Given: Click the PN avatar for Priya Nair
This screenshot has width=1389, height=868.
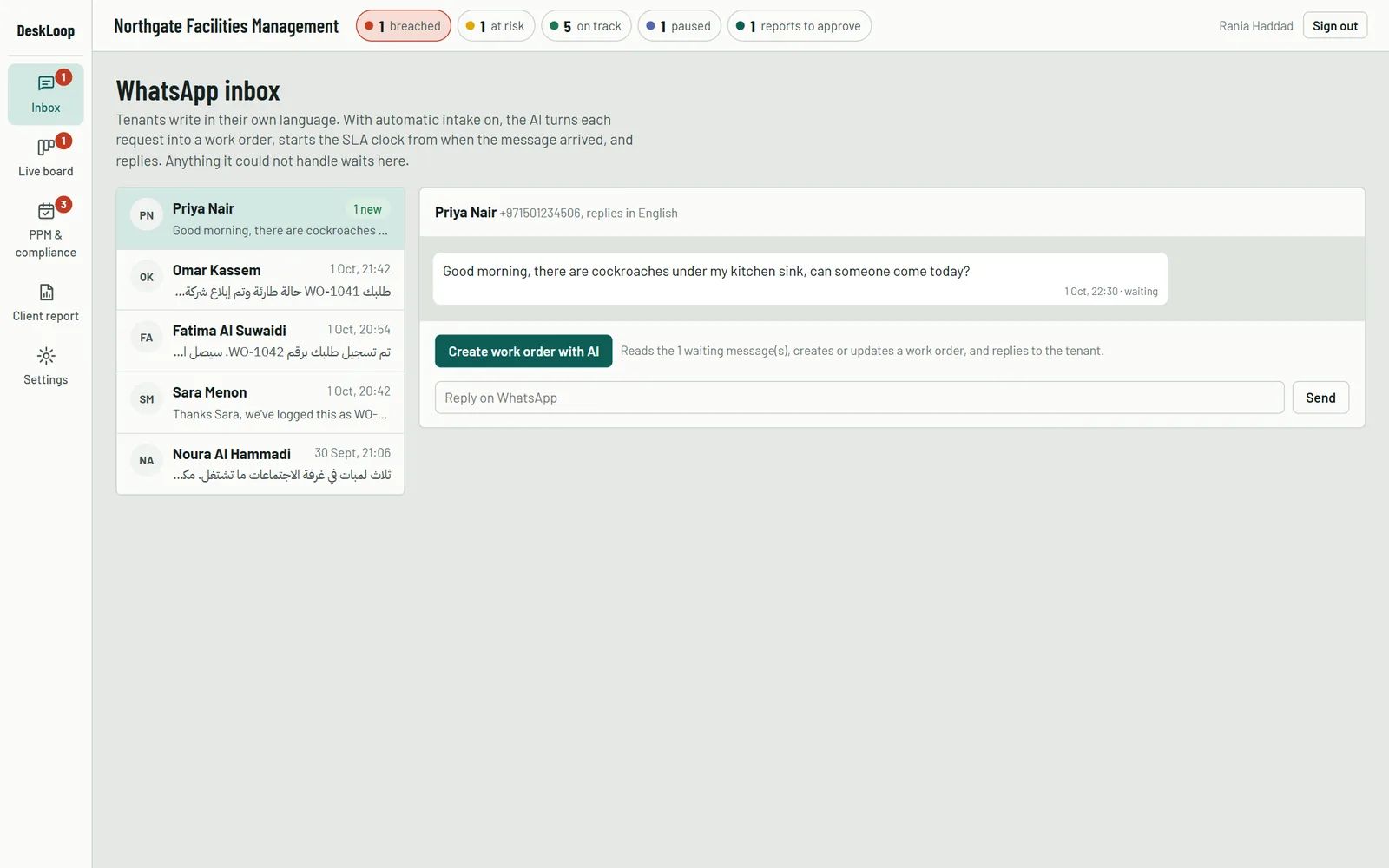Looking at the screenshot, I should click(147, 215).
